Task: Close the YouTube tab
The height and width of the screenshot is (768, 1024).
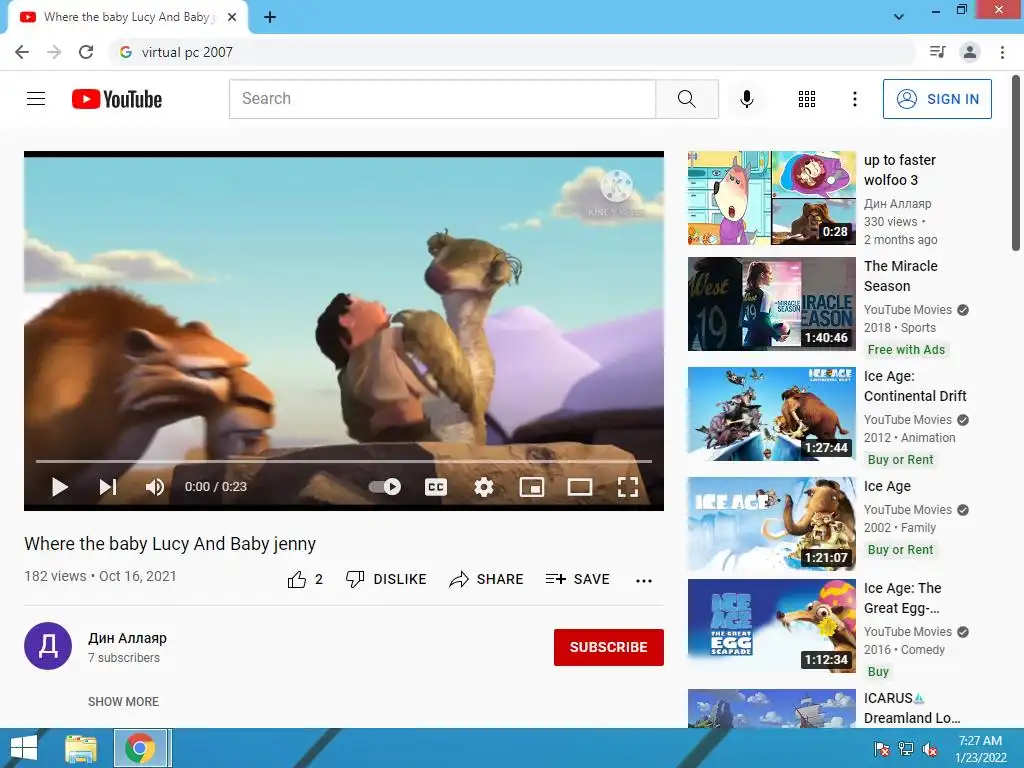Action: [x=231, y=18]
